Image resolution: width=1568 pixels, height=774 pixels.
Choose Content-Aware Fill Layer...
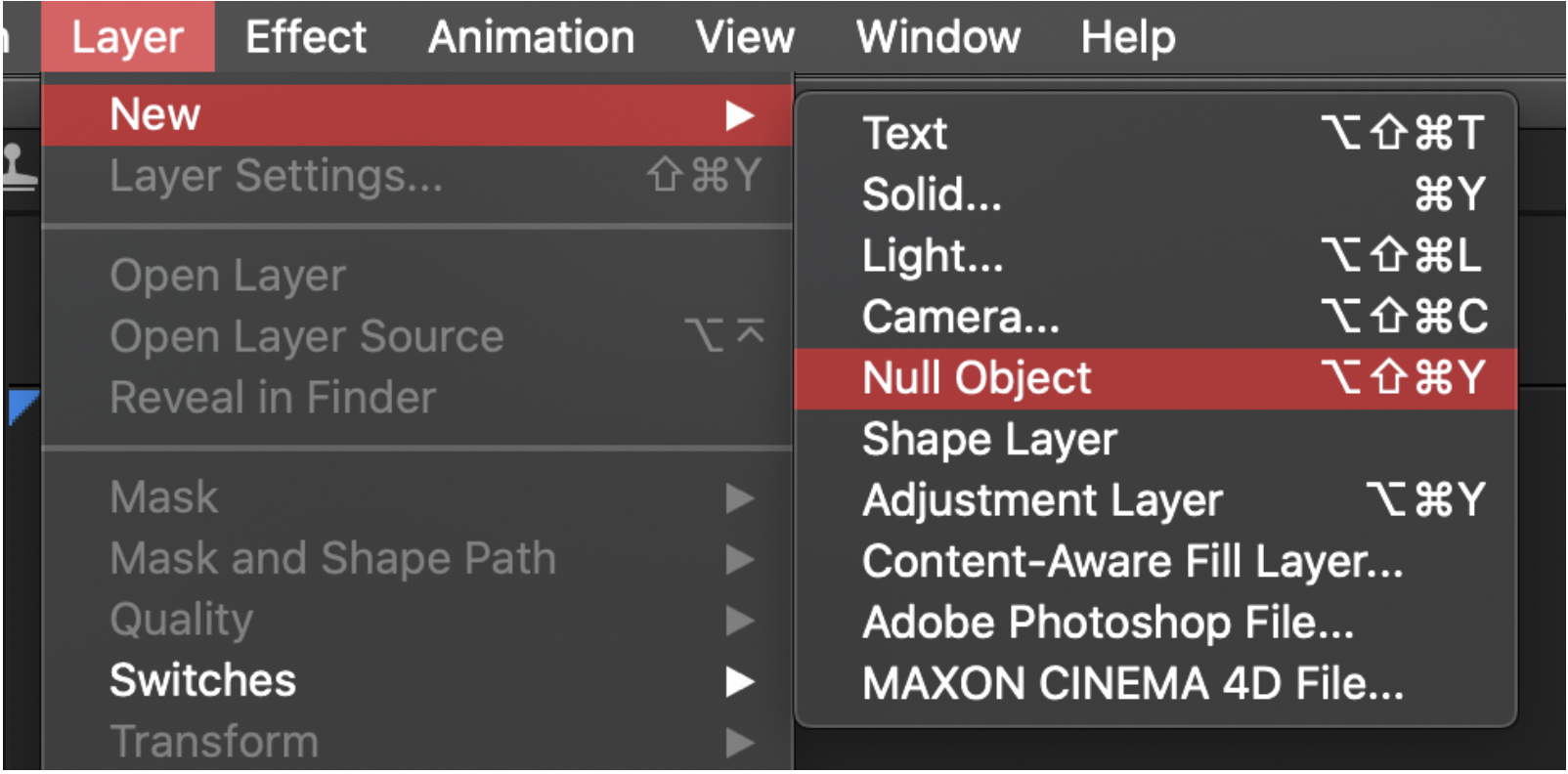[1156, 562]
